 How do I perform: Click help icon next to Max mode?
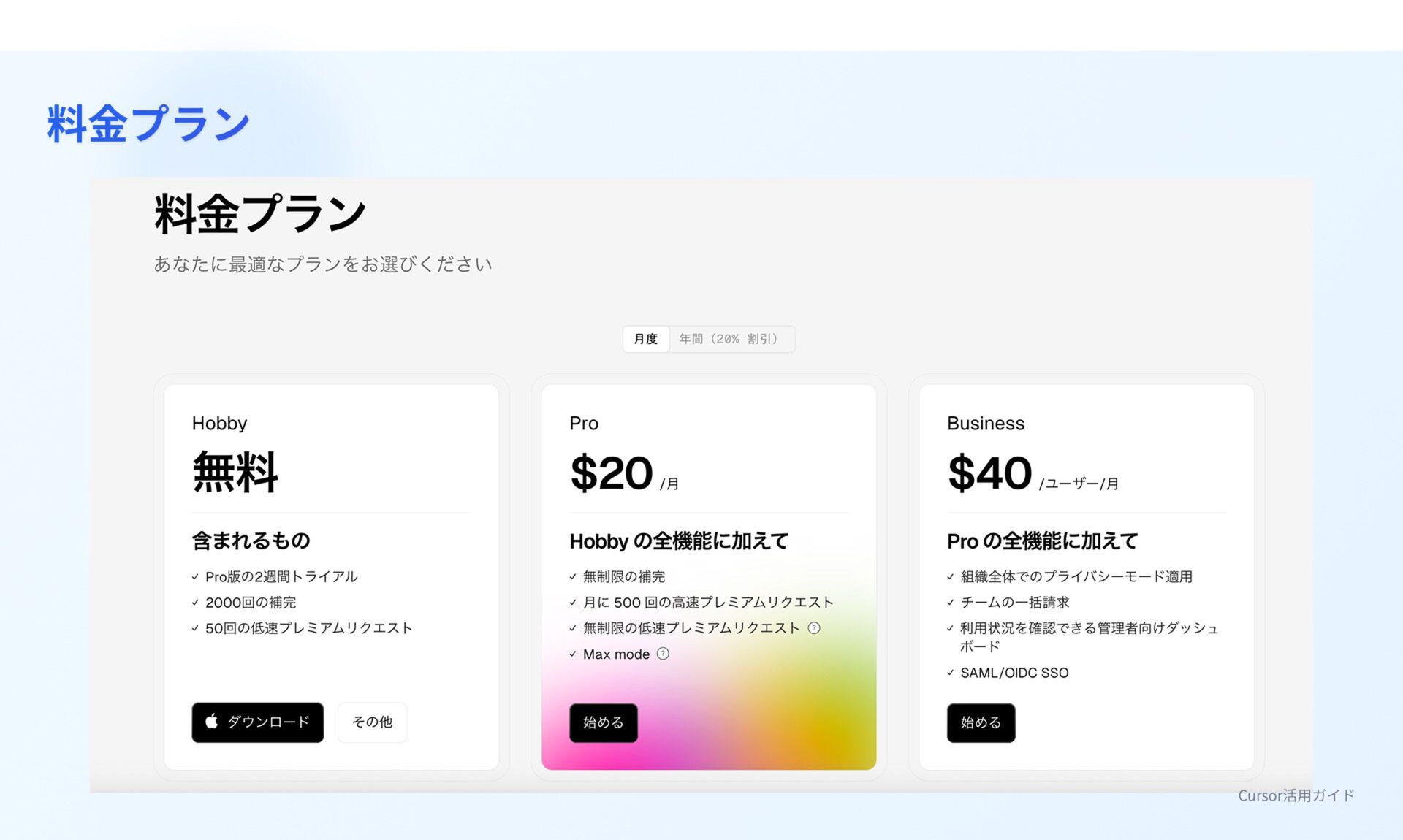[663, 654]
